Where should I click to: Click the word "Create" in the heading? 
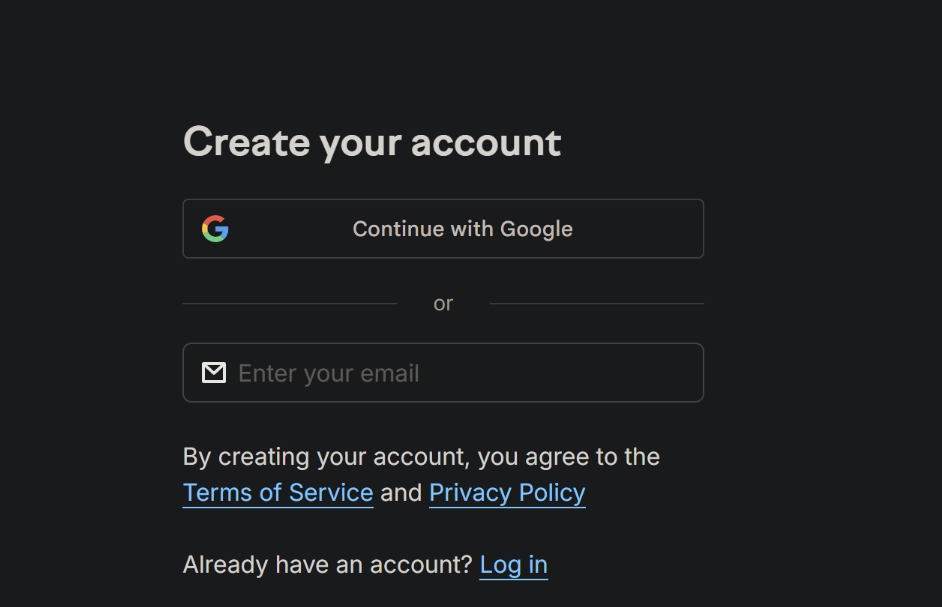(x=247, y=142)
